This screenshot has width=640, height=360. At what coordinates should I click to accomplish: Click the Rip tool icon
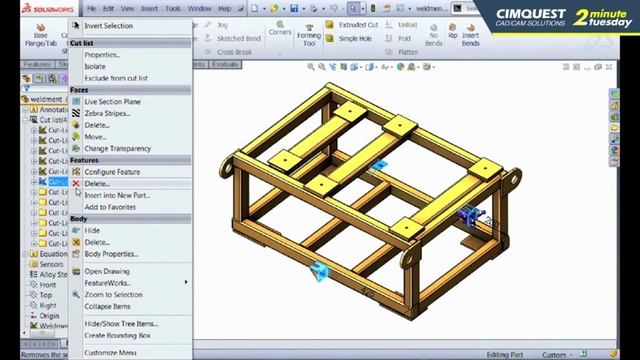point(453,31)
